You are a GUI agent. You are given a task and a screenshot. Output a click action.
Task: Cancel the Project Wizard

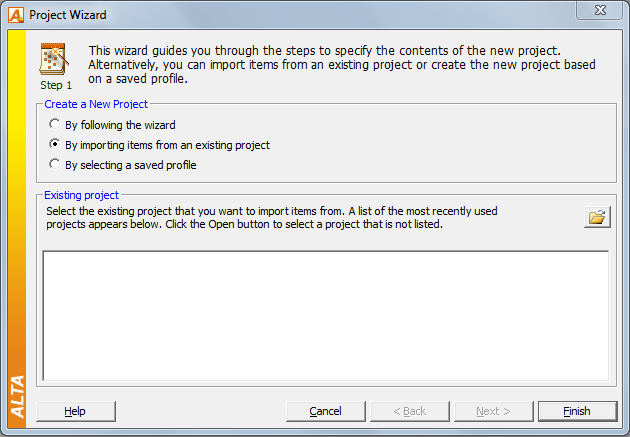326,411
